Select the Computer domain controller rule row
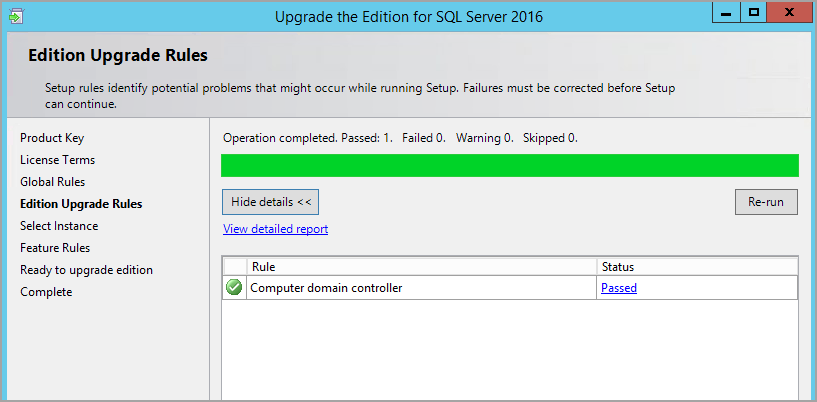The image size is (817, 402). click(x=420, y=288)
